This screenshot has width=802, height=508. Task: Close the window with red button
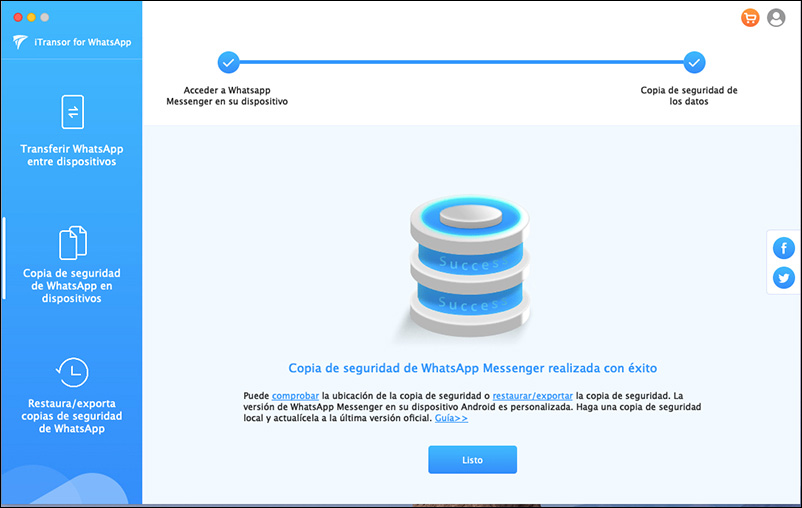[18, 17]
